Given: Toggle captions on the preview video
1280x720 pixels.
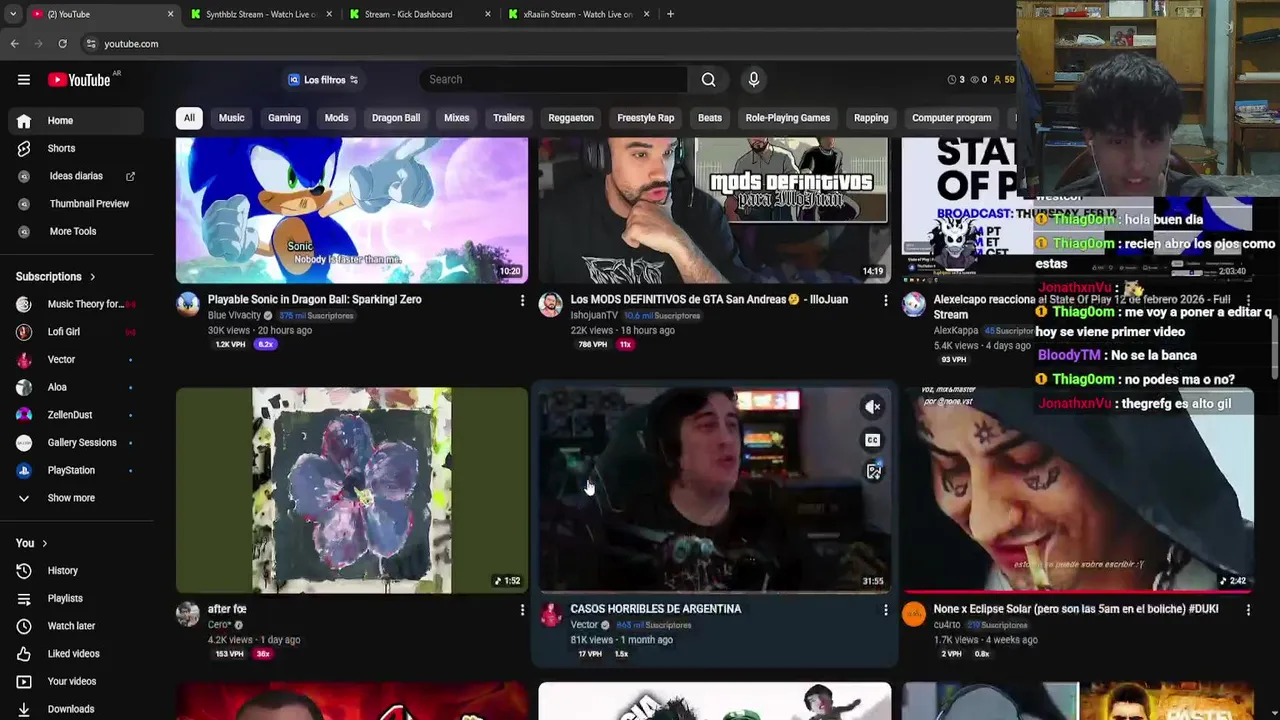Looking at the screenshot, I should (x=873, y=440).
